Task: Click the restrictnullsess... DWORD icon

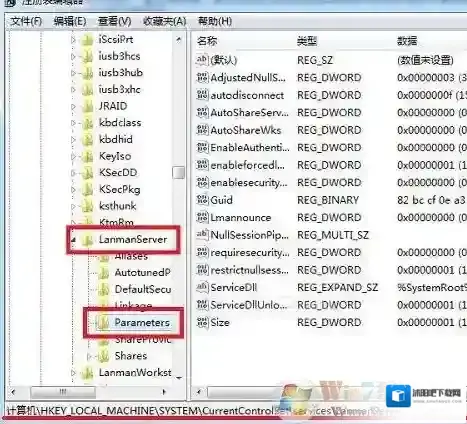Action: pos(202,270)
